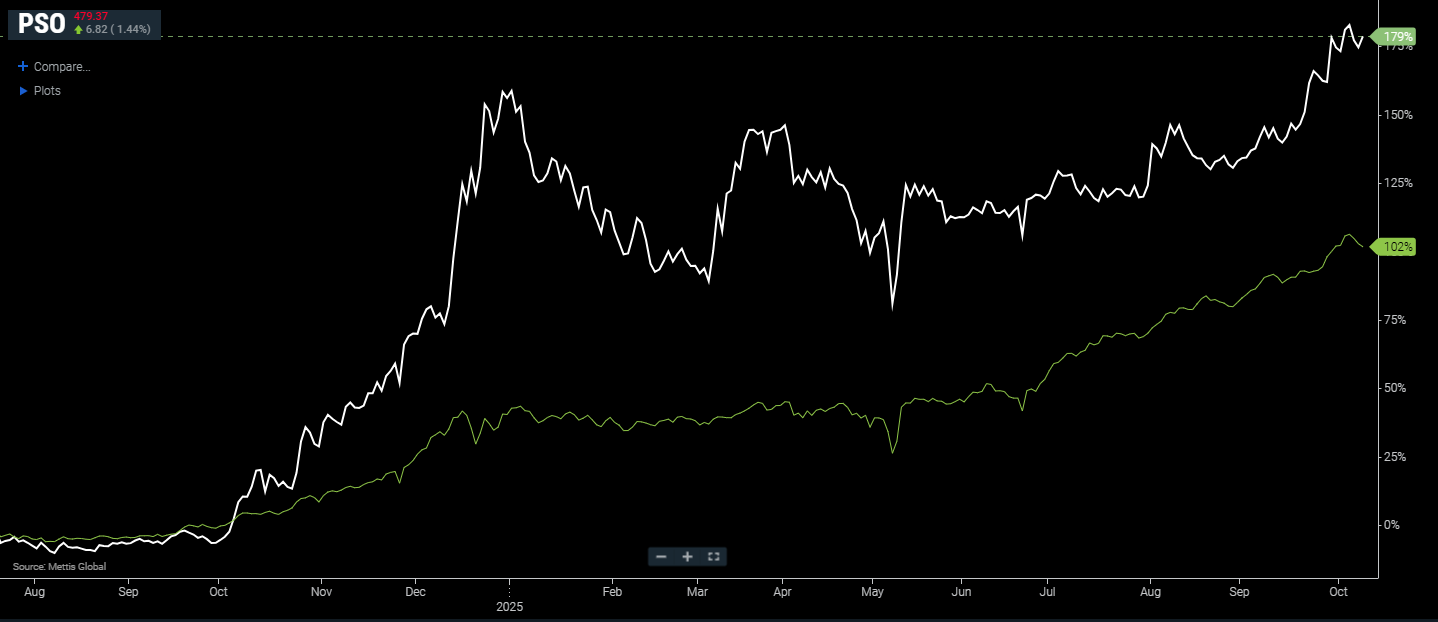Click the Jul label on time axis
The width and height of the screenshot is (1438, 622).
(1047, 592)
